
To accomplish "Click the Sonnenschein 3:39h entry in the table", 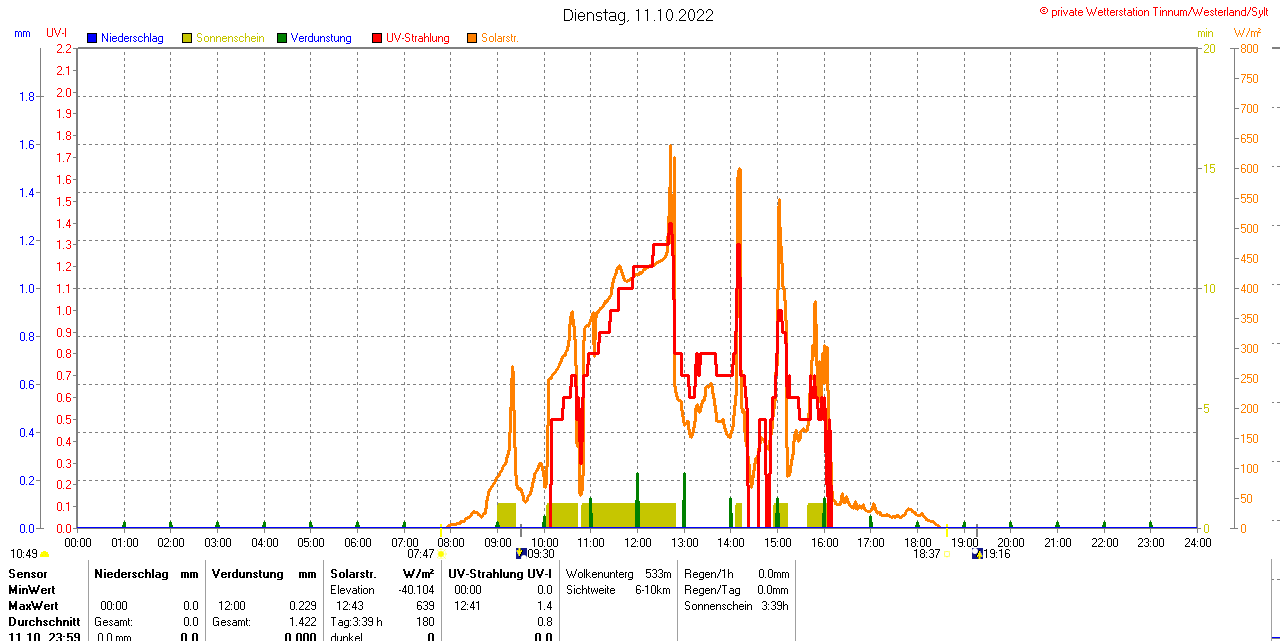I will [735, 606].
